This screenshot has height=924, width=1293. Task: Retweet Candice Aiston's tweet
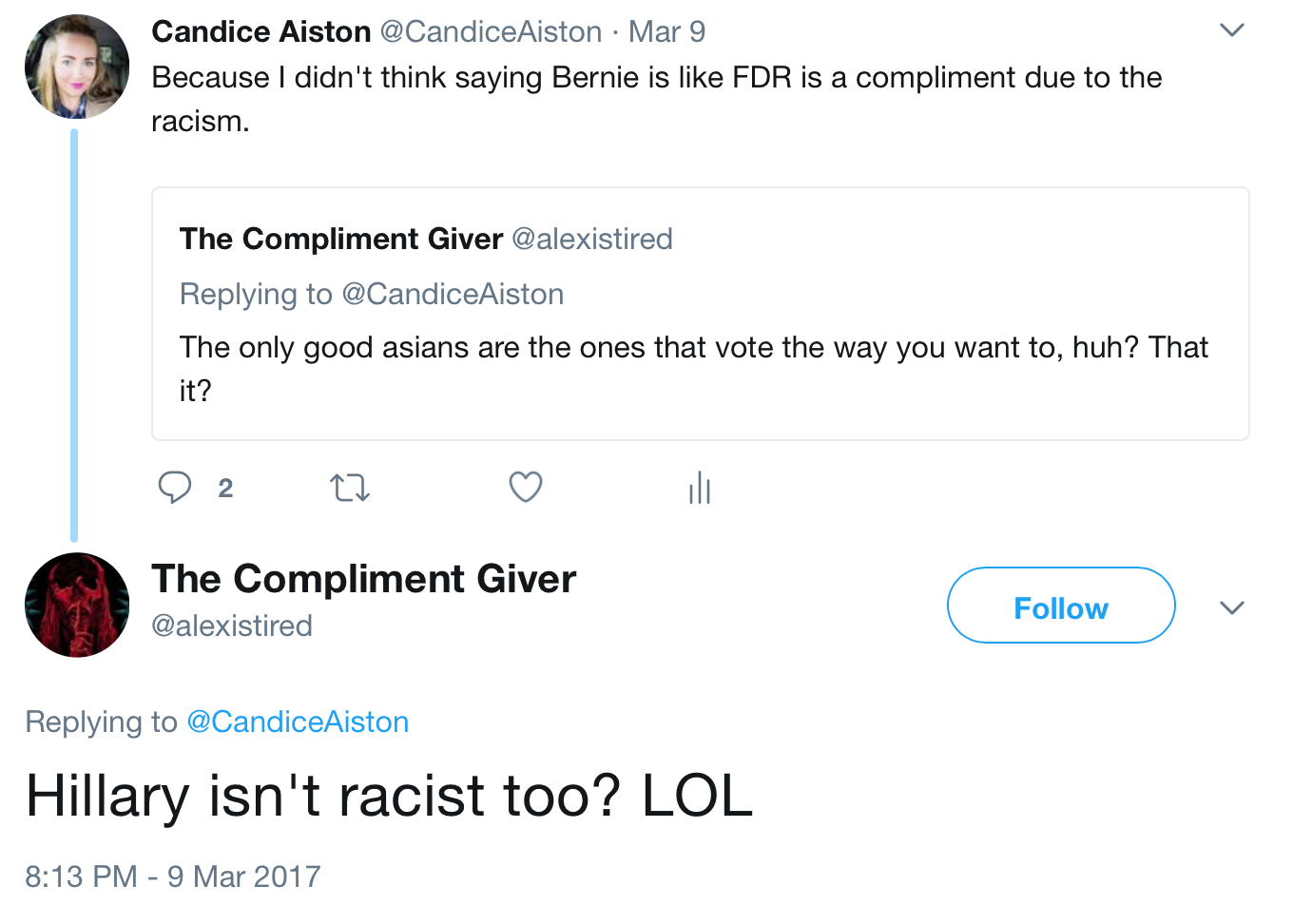coord(349,488)
